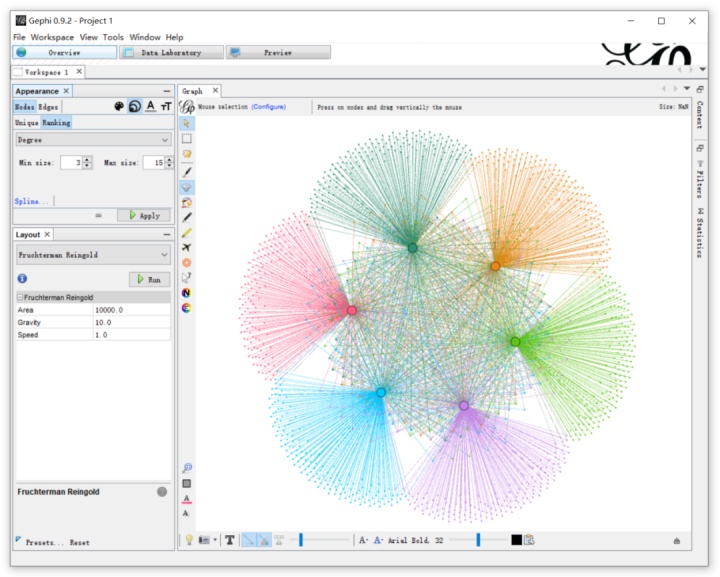Screen dimensions: 720x577
Task: Click the reset nodes color N icon
Action: coord(186,293)
